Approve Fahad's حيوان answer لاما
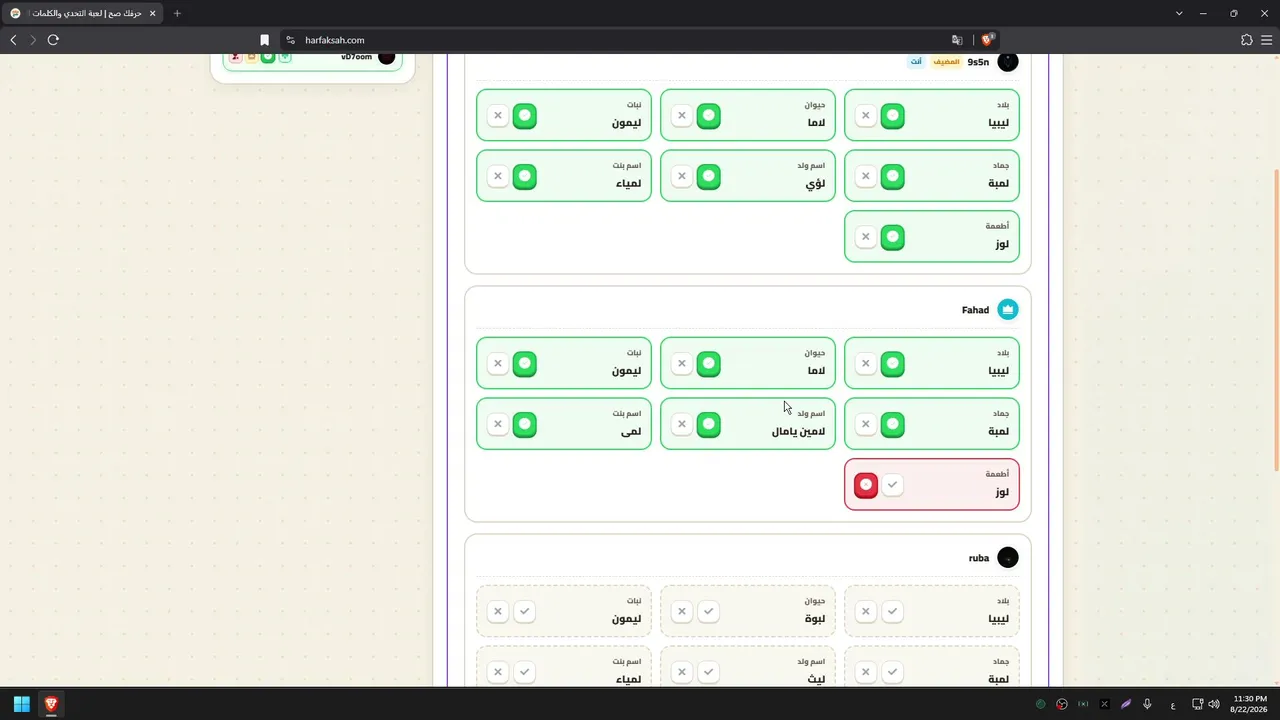 pyautogui.click(x=708, y=364)
